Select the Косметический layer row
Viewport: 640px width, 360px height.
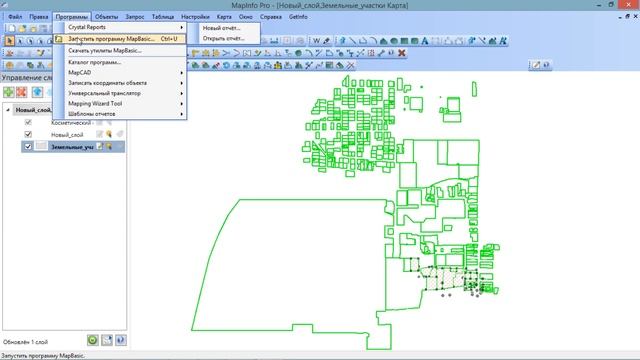(73, 122)
